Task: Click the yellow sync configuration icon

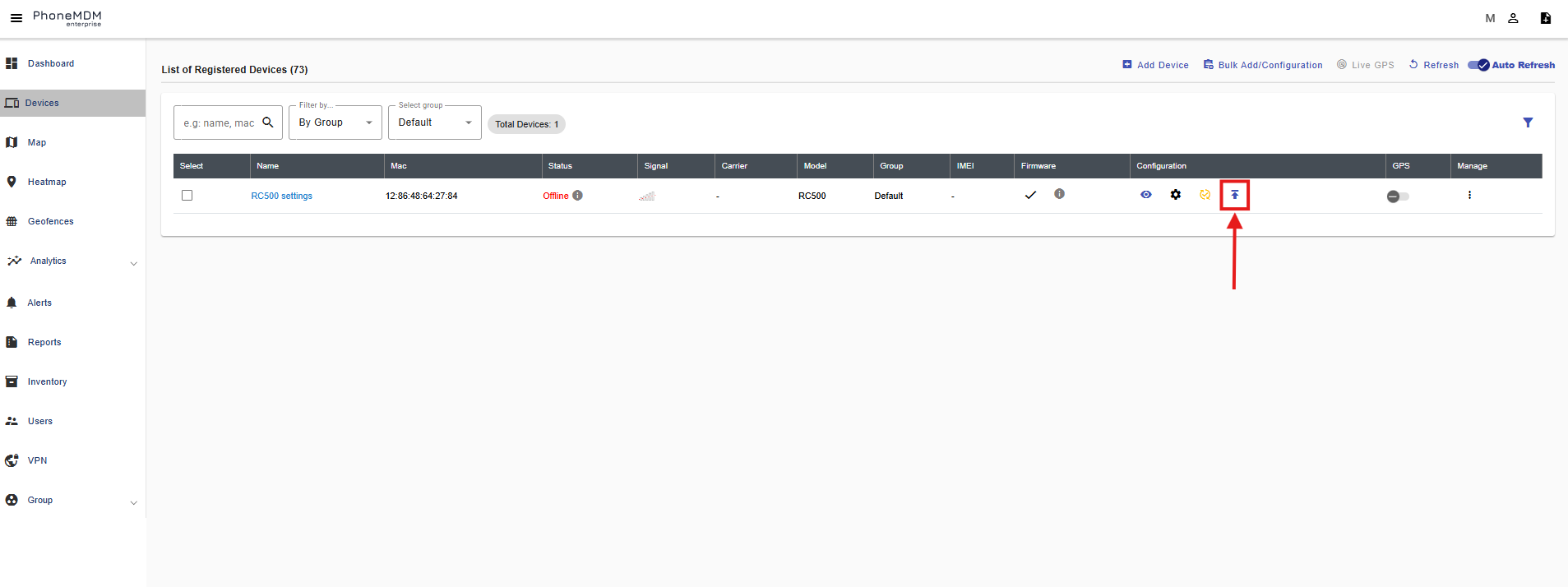Action: click(x=1205, y=195)
